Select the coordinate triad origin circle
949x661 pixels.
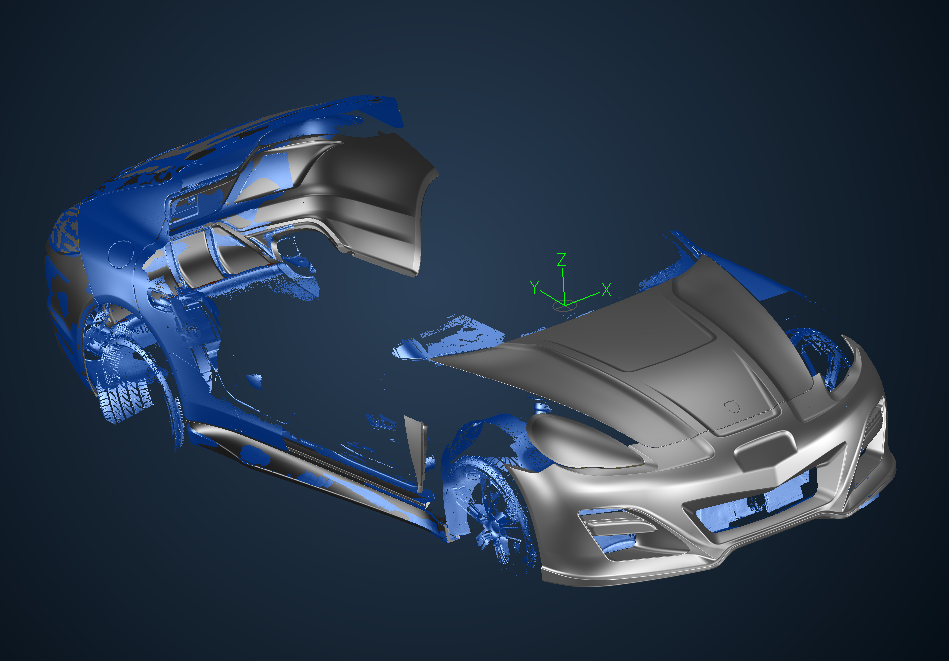[x=564, y=306]
